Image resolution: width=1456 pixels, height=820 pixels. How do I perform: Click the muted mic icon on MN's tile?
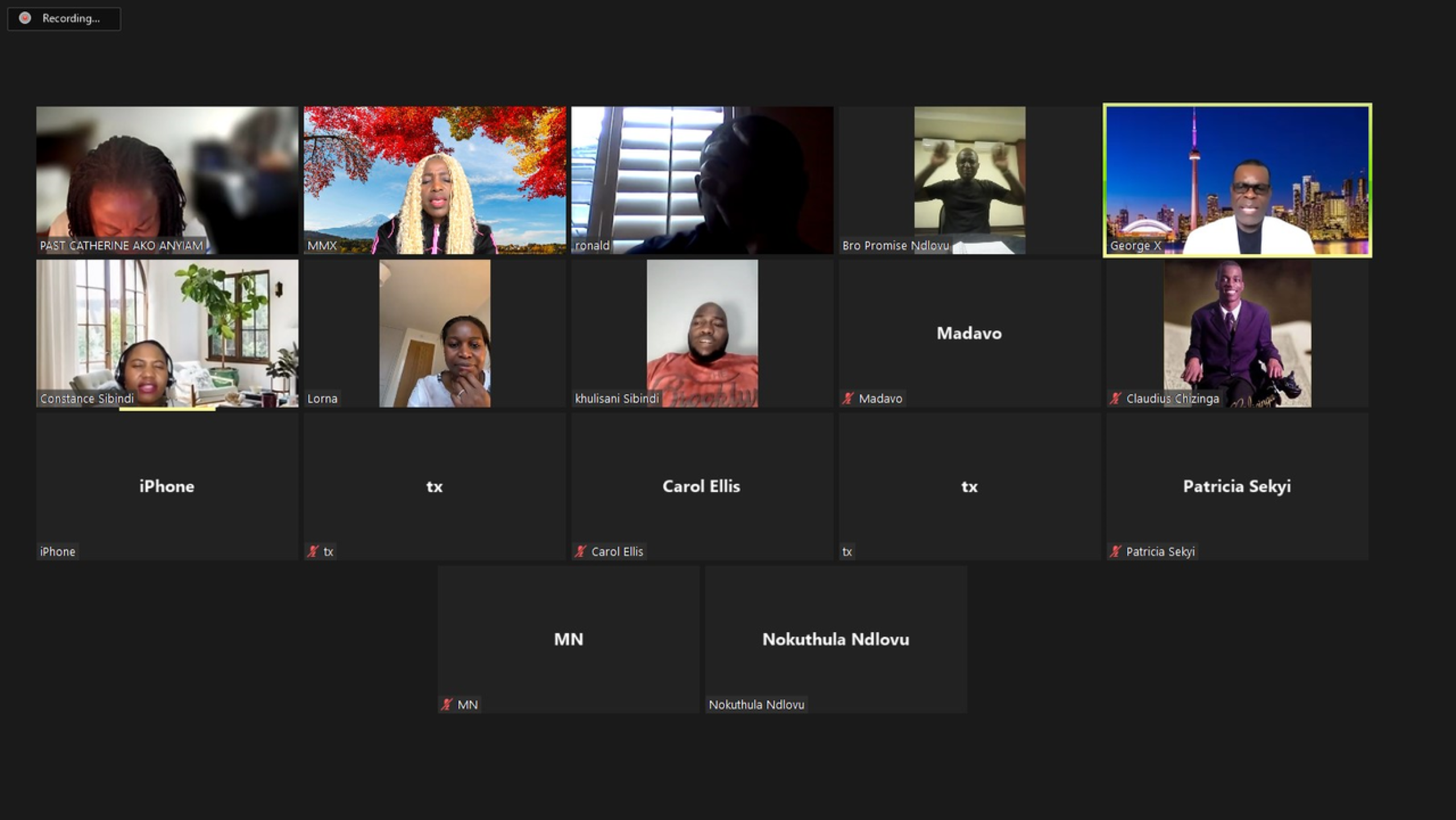[x=446, y=704]
